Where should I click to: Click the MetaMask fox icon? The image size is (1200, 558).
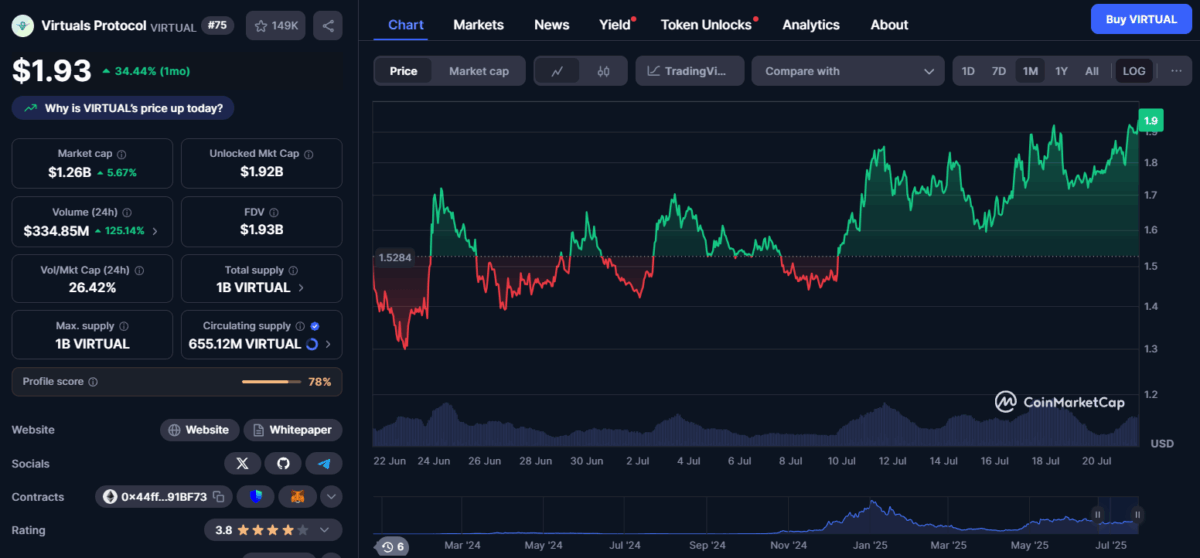297,496
